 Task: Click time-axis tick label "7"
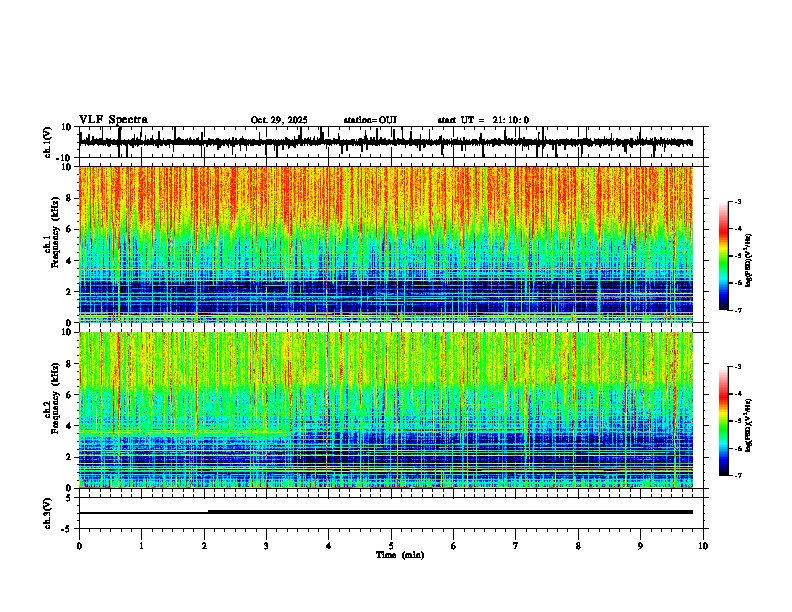click(516, 546)
